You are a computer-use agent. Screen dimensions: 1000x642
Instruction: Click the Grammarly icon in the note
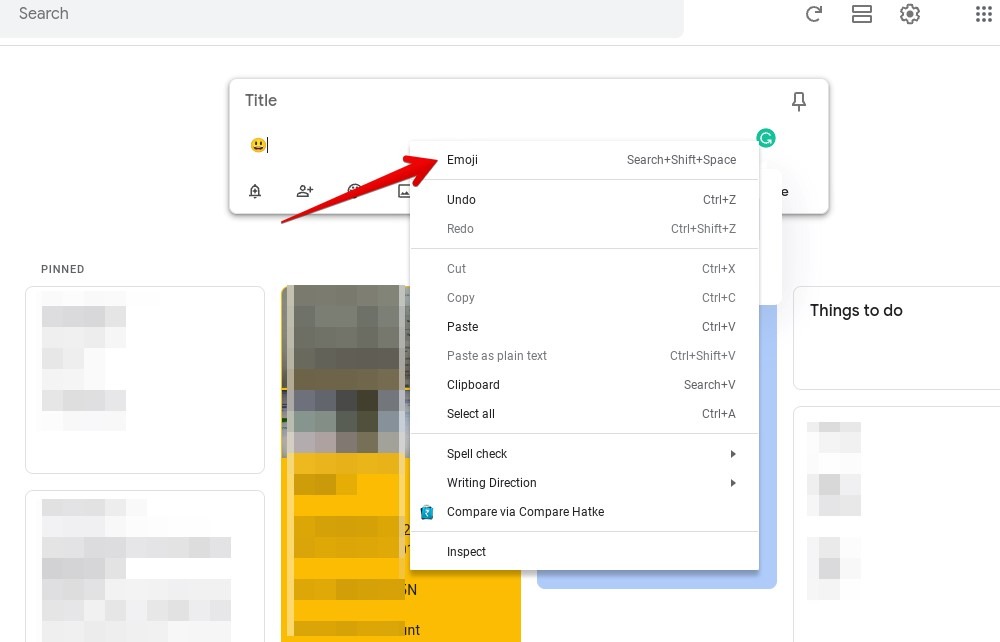click(x=766, y=138)
